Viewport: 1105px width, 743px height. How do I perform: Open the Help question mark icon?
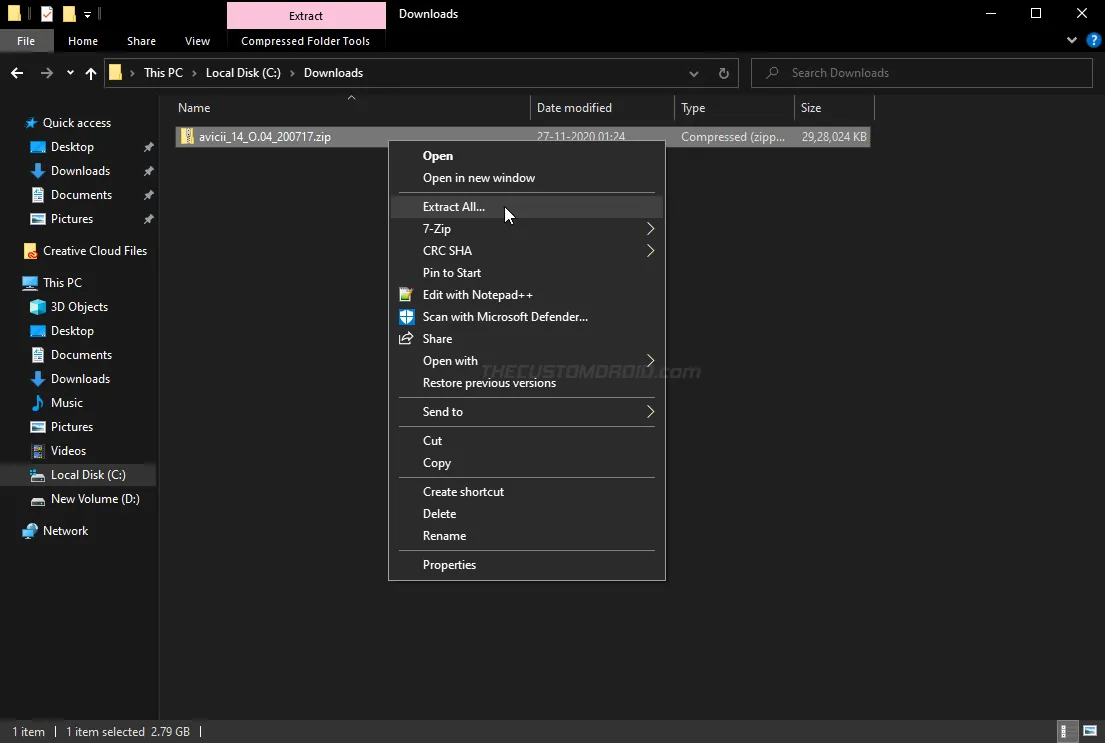[x=1094, y=41]
